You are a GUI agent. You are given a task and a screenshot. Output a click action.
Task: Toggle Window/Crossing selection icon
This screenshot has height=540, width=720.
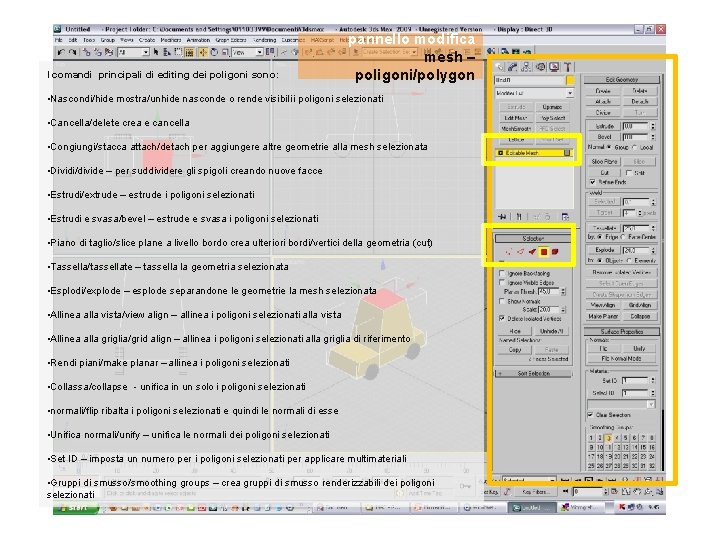[x=189, y=52]
